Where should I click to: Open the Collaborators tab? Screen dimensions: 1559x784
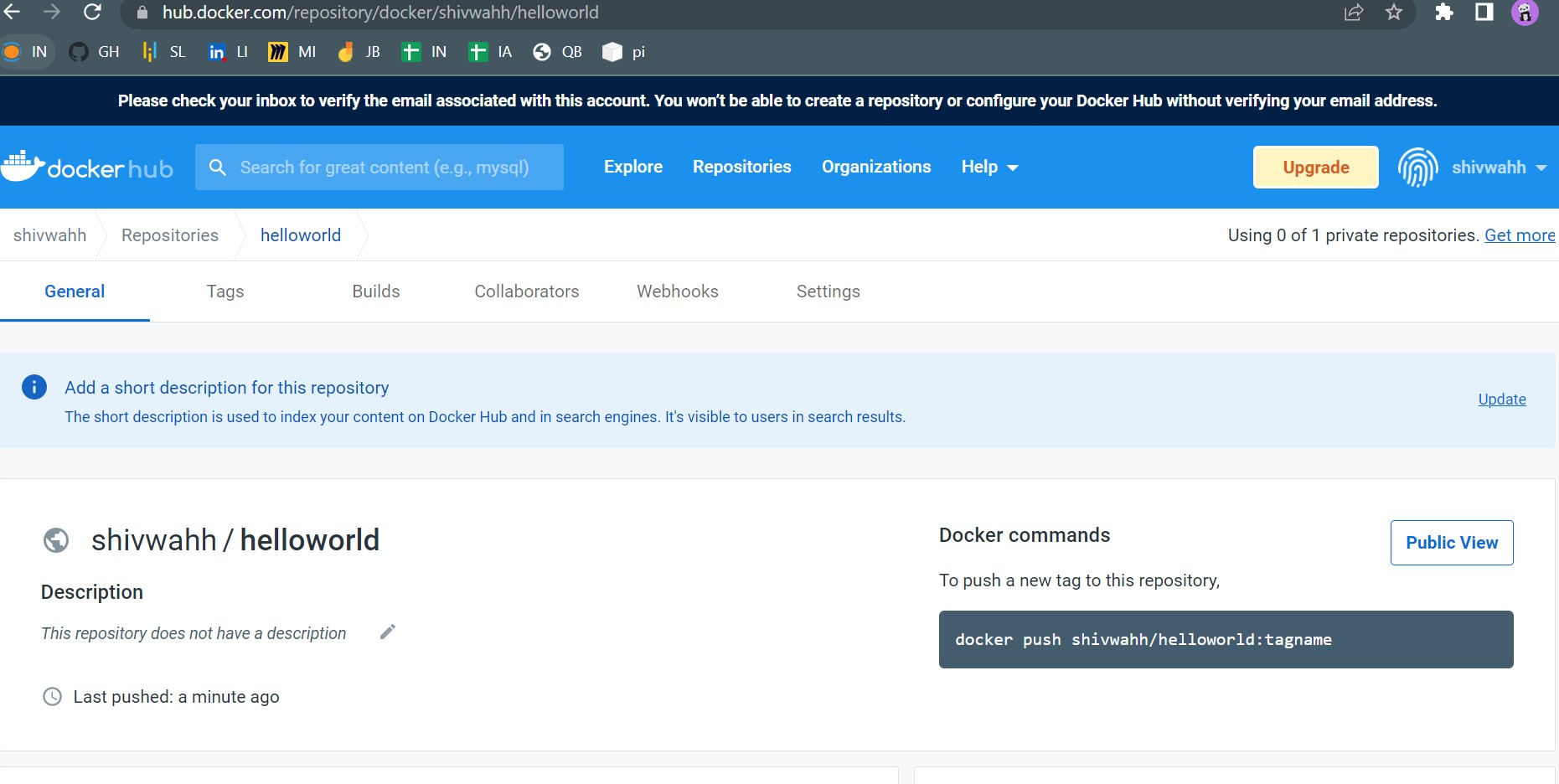(x=527, y=291)
